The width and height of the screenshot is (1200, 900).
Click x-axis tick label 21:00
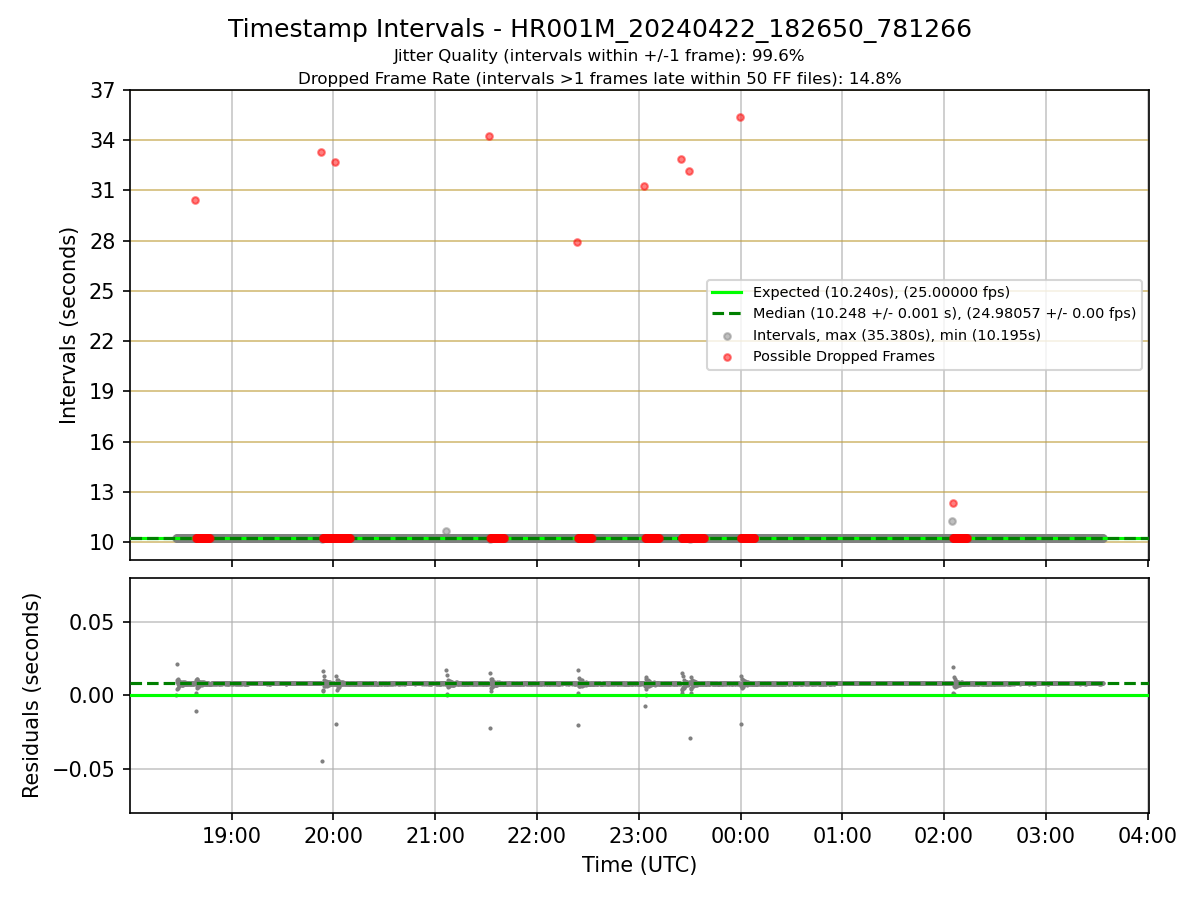435,834
